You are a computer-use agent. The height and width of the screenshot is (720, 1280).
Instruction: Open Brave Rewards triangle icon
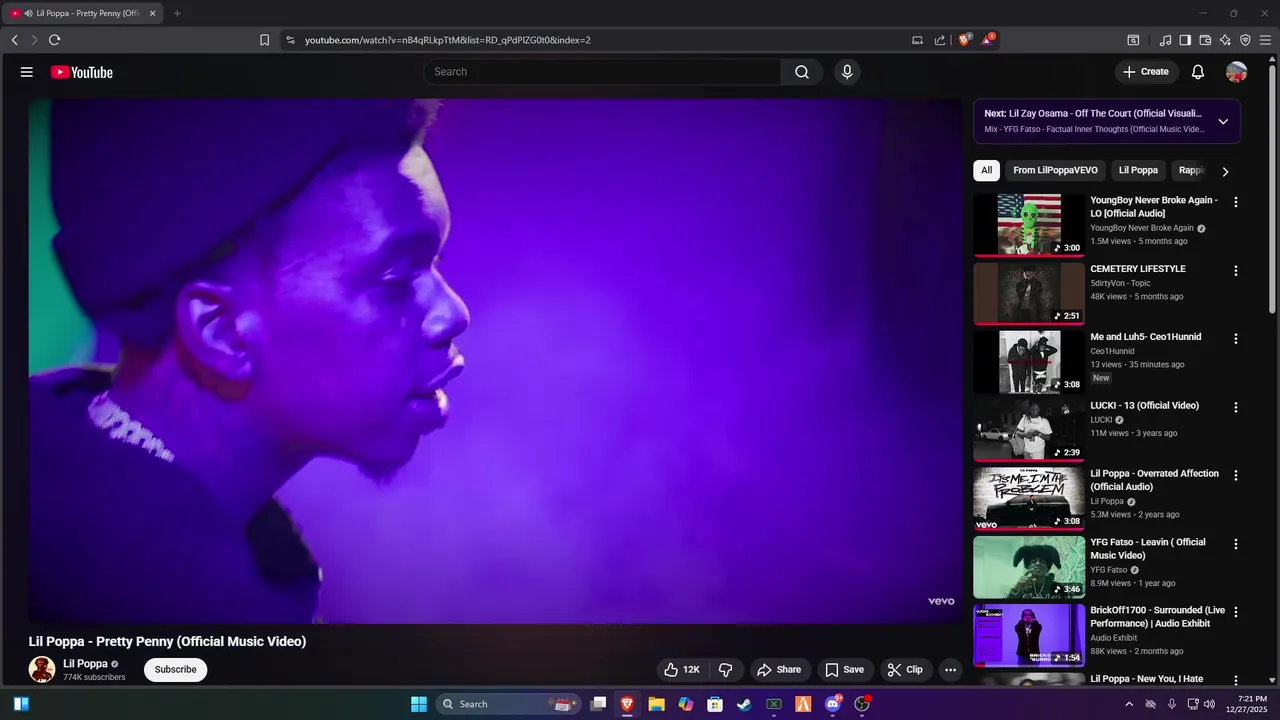point(988,40)
